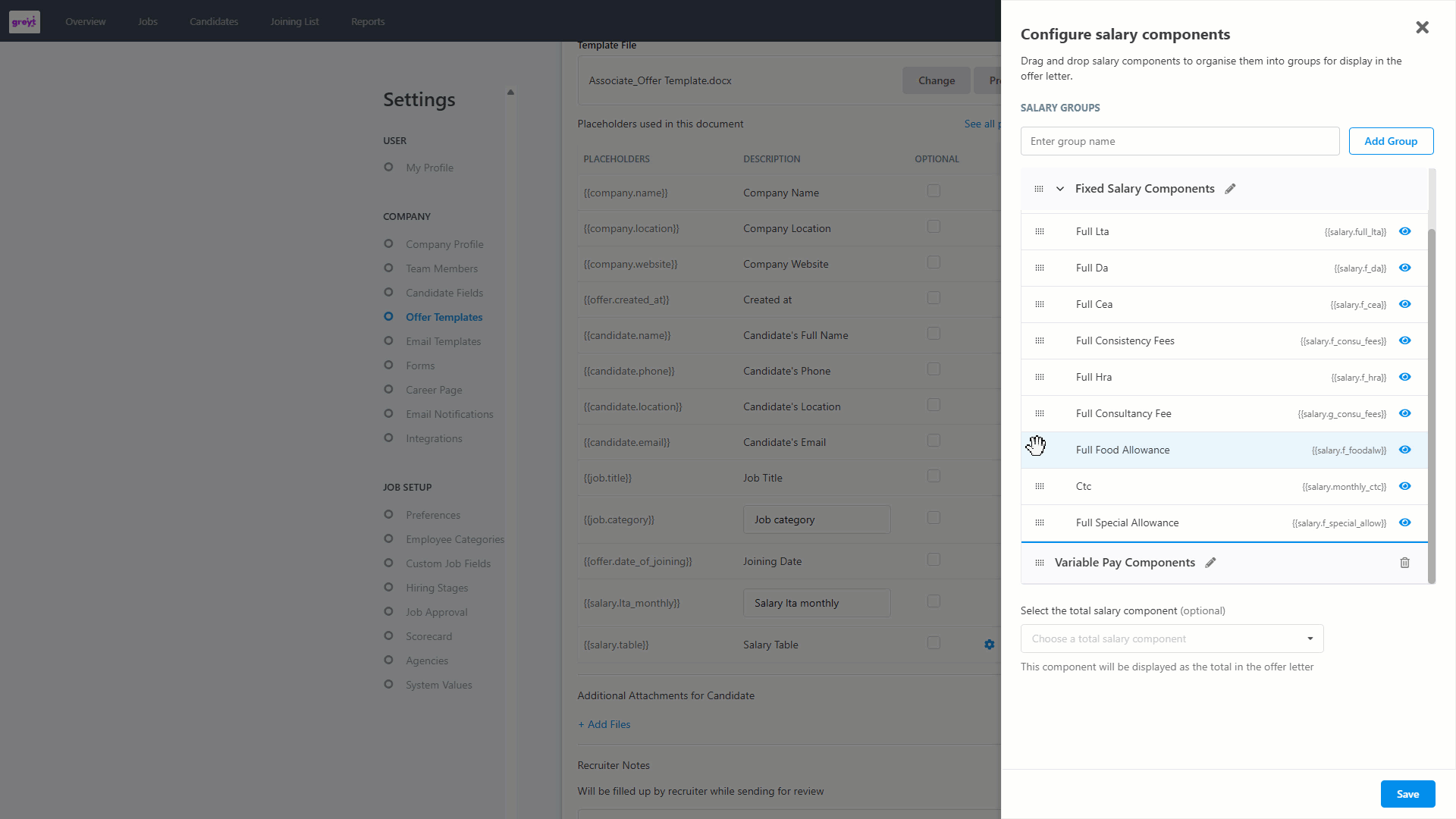Check optional box for job.title placeholder
The image size is (1456, 819).
(x=934, y=476)
